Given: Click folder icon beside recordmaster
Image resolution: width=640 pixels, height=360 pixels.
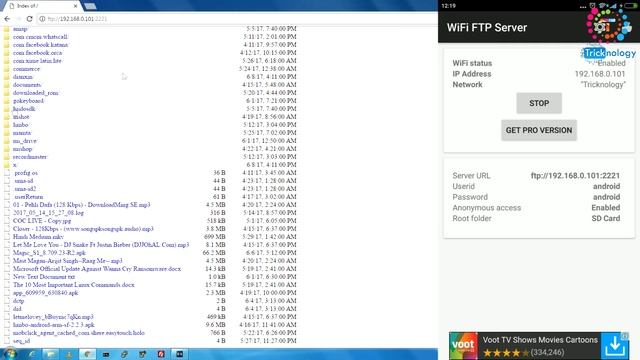Looking at the screenshot, I should [7, 157].
